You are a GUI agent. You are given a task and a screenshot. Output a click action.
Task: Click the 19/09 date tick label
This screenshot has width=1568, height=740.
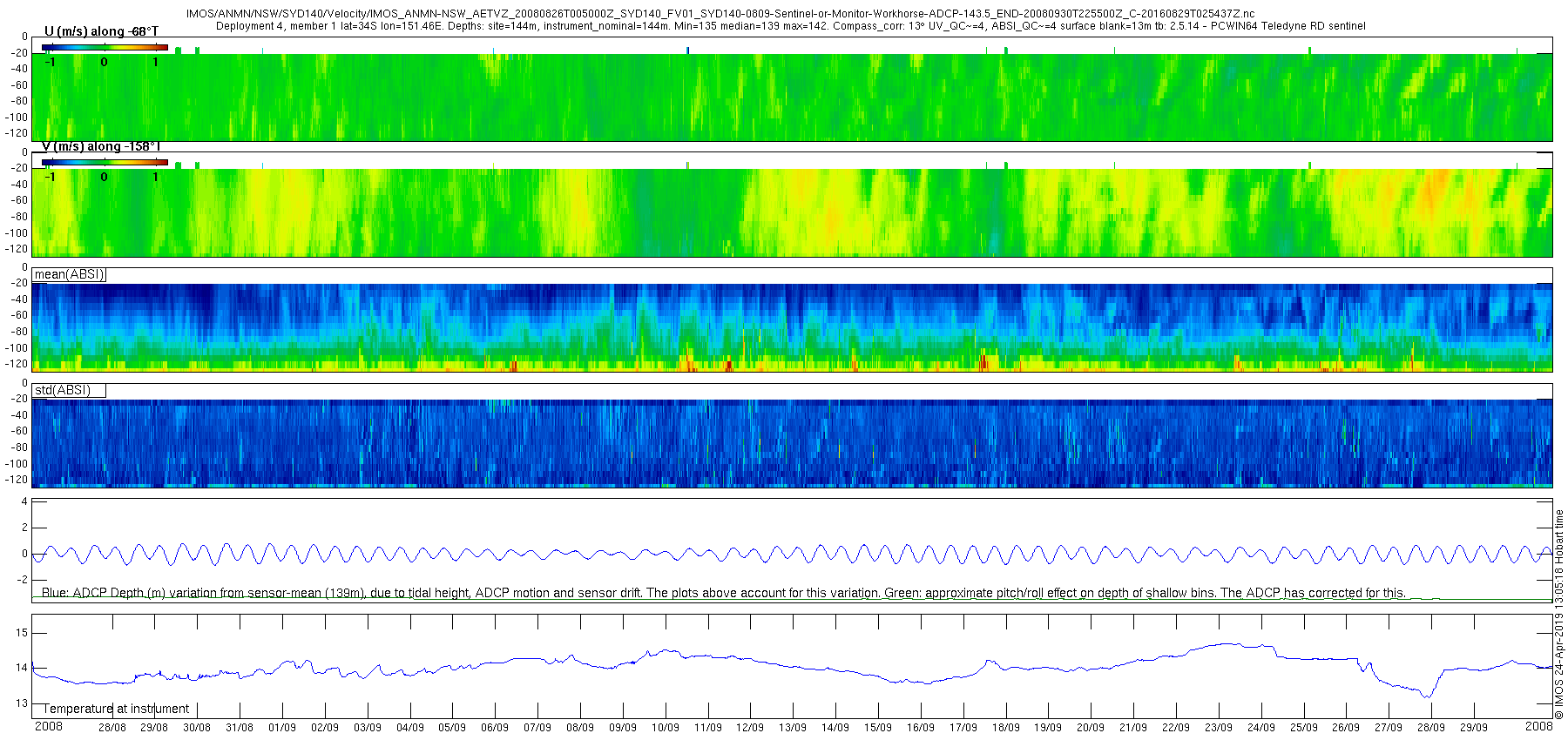coord(1048,728)
